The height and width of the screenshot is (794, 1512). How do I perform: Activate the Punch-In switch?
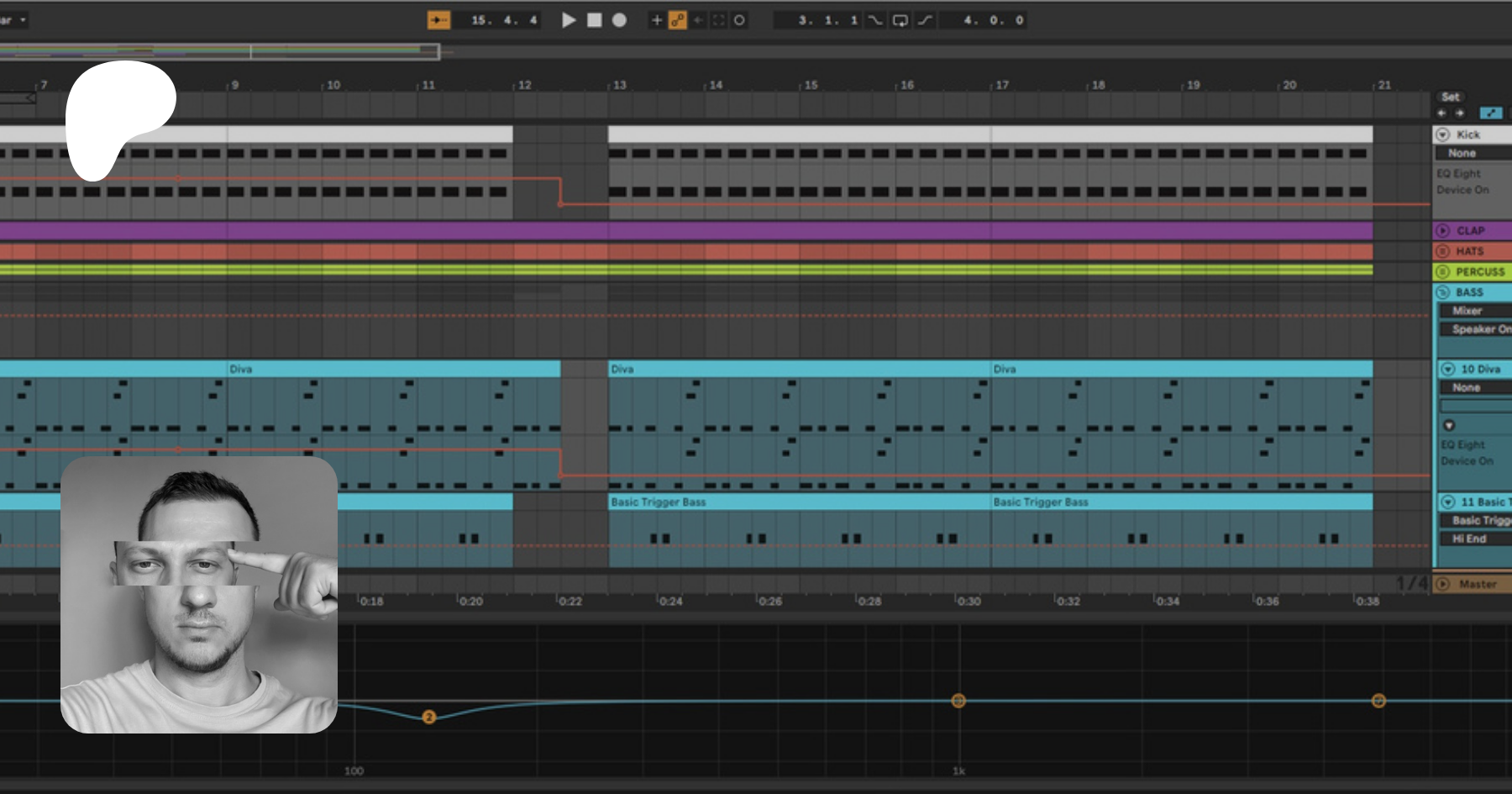tap(875, 20)
